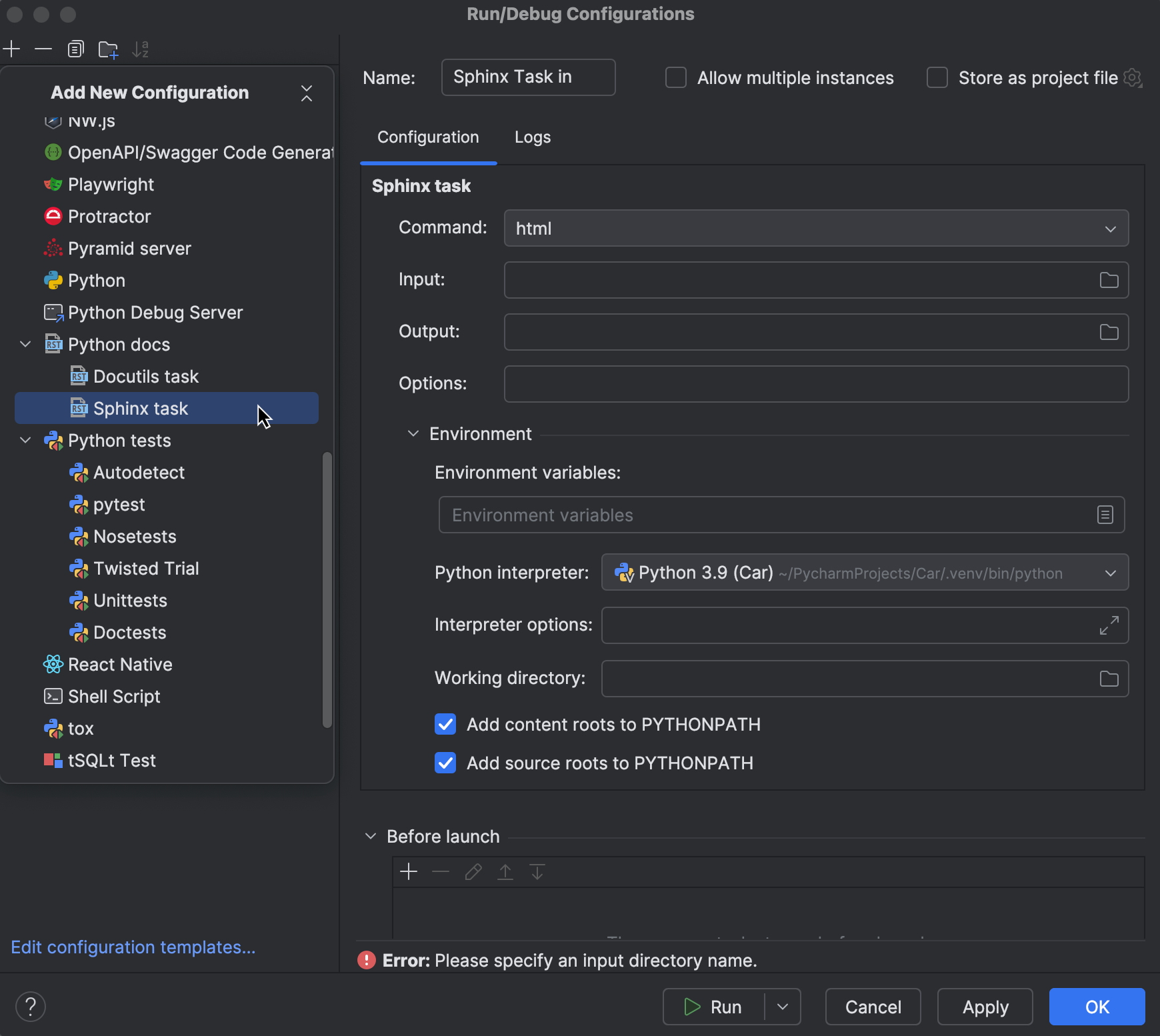Screen dimensions: 1160x1036
Task: Switch to the Logs tab
Action: pos(532,137)
